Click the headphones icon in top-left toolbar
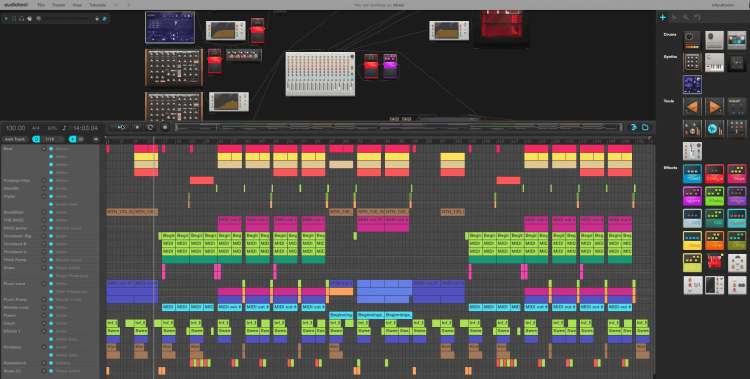Viewport: 750px width, 379px height. [22, 19]
